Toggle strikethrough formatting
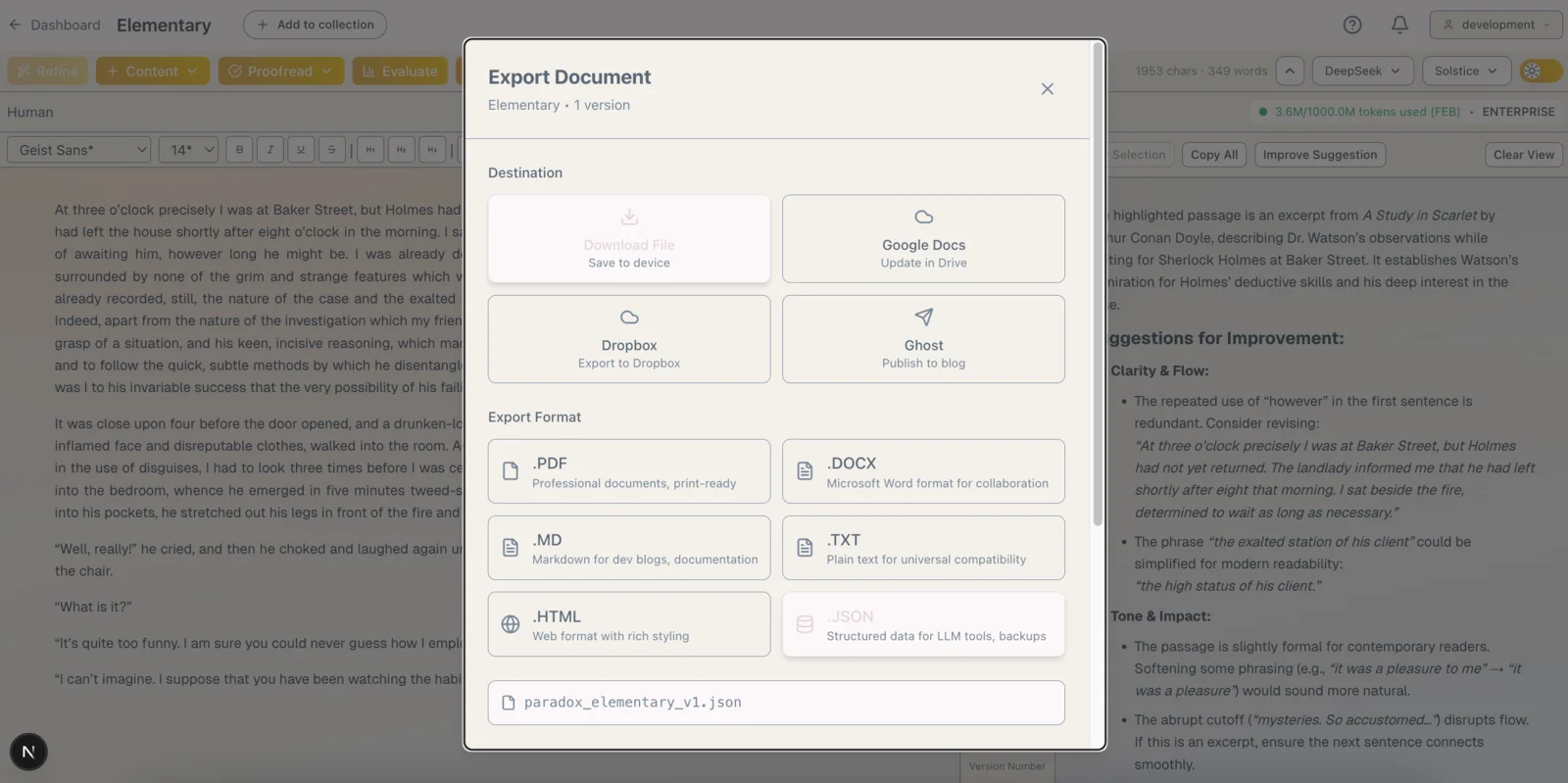This screenshot has width=1568, height=783. click(331, 150)
